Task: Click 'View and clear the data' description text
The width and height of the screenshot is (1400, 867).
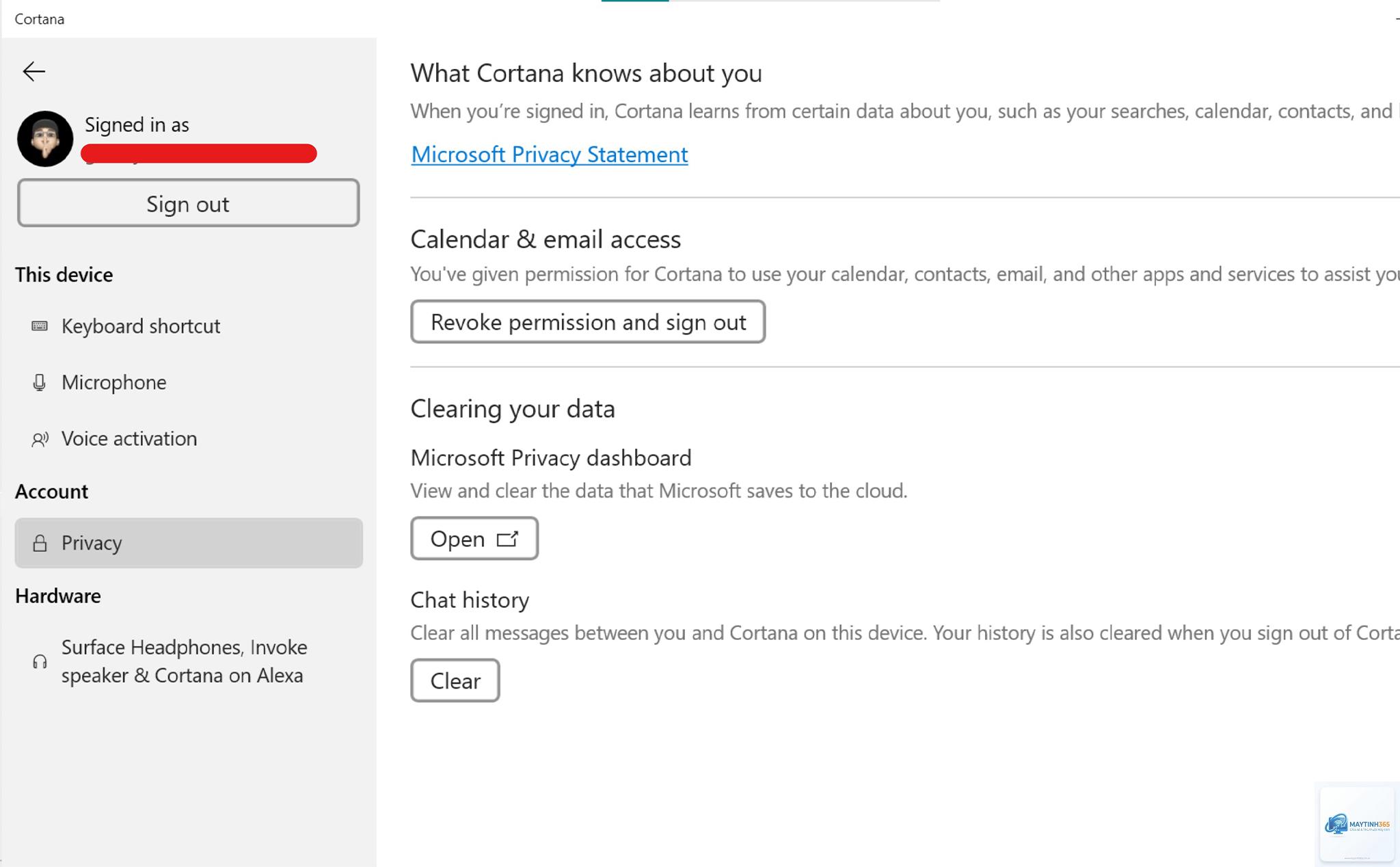Action: [x=659, y=491]
